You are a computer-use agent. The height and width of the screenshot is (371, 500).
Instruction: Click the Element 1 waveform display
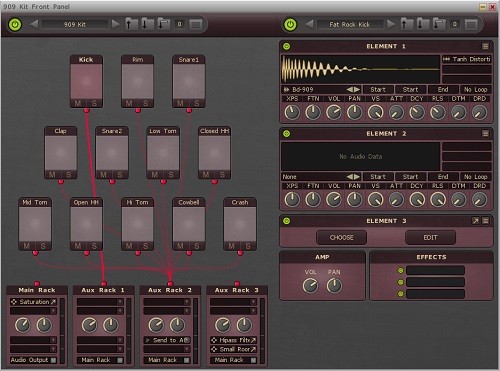click(x=361, y=69)
